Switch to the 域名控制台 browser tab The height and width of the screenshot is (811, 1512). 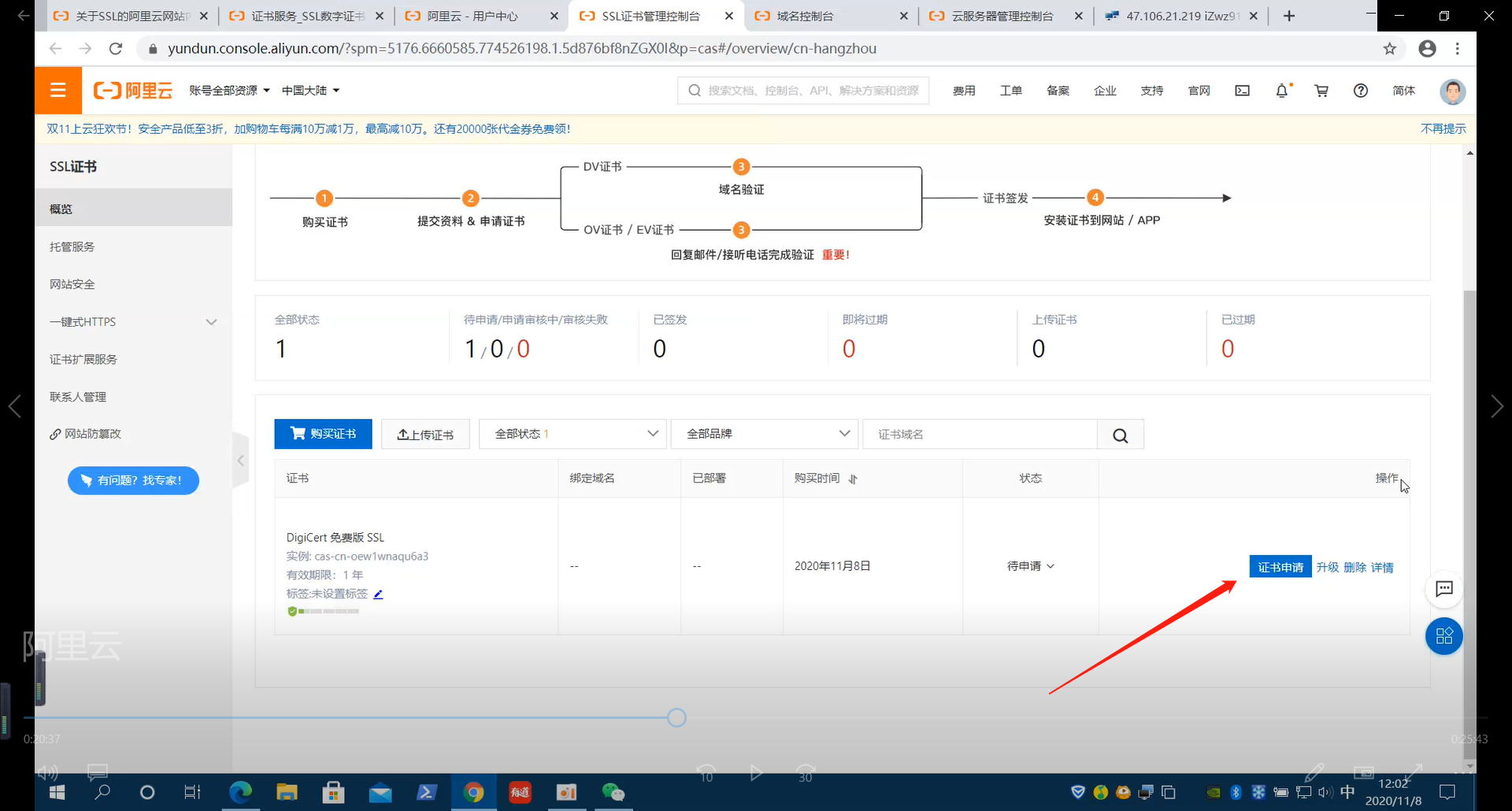[x=829, y=16]
